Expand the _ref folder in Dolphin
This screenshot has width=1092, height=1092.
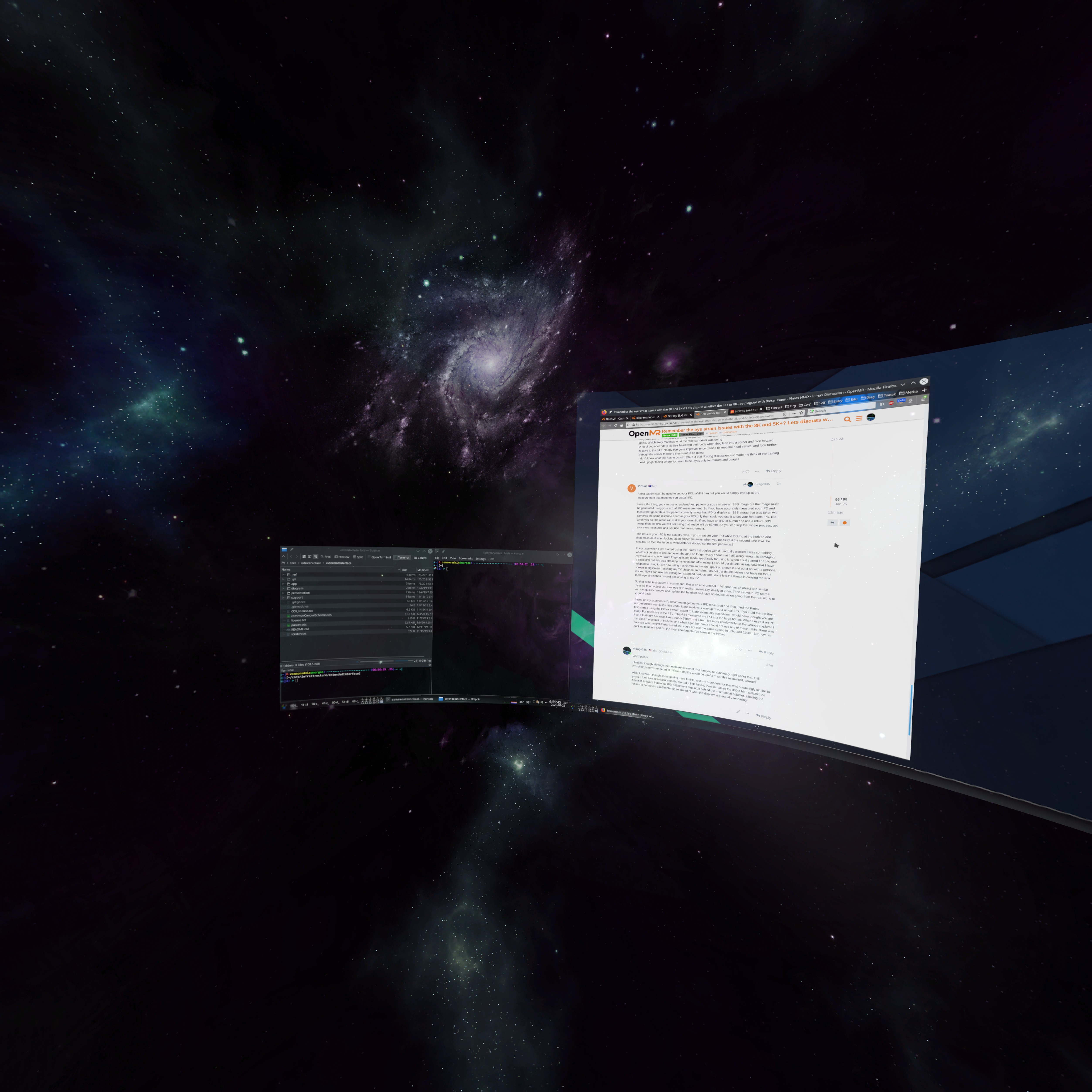(x=283, y=575)
